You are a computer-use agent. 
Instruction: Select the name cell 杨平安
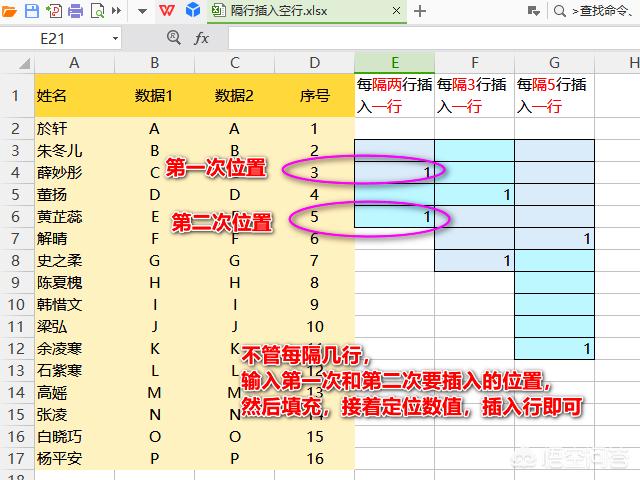tap(74, 459)
